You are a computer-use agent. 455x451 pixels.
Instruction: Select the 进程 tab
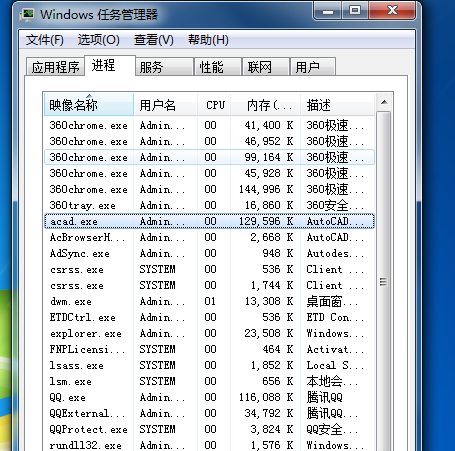[110, 65]
